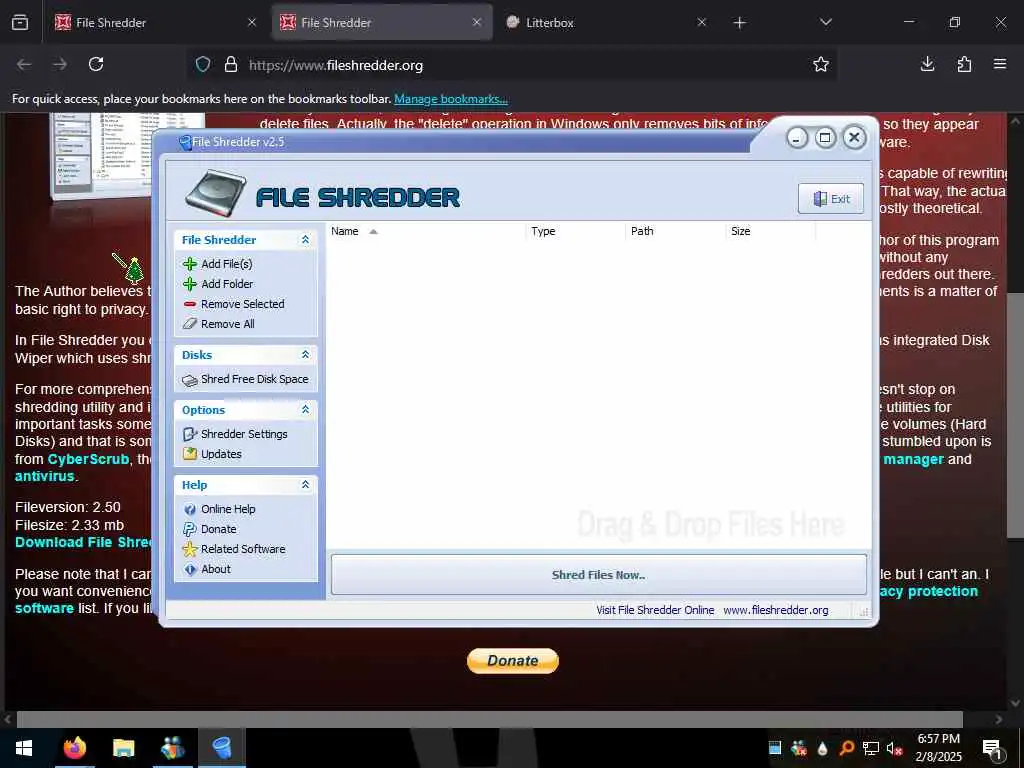This screenshot has height=768, width=1024.
Task: Click the Remove All eraser icon
Action: click(x=189, y=324)
